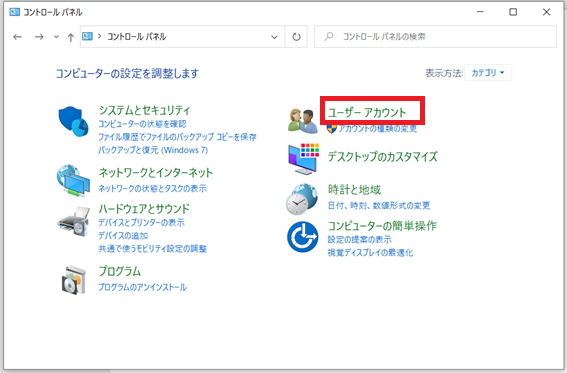The height and width of the screenshot is (373, 567).
Task: Open デバイスとプリンターの表示 link
Action: coord(141,222)
